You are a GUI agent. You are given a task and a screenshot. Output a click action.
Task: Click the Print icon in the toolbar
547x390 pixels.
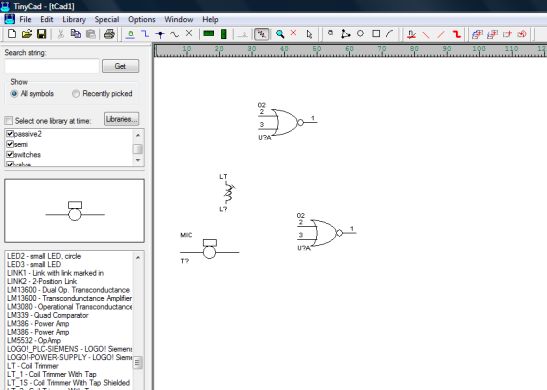(x=109, y=34)
